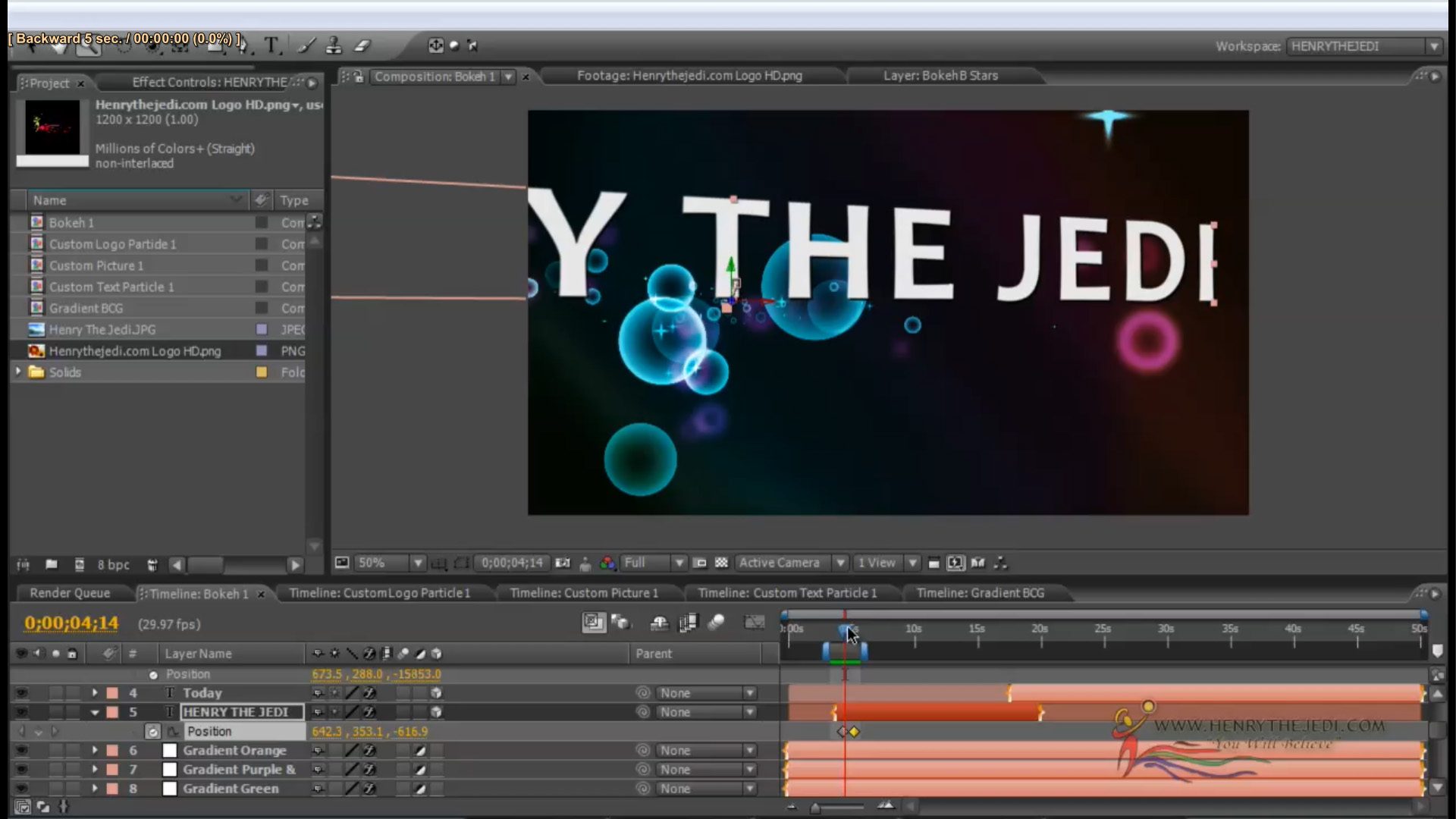Expand the Gradient Orange layer

[x=95, y=750]
